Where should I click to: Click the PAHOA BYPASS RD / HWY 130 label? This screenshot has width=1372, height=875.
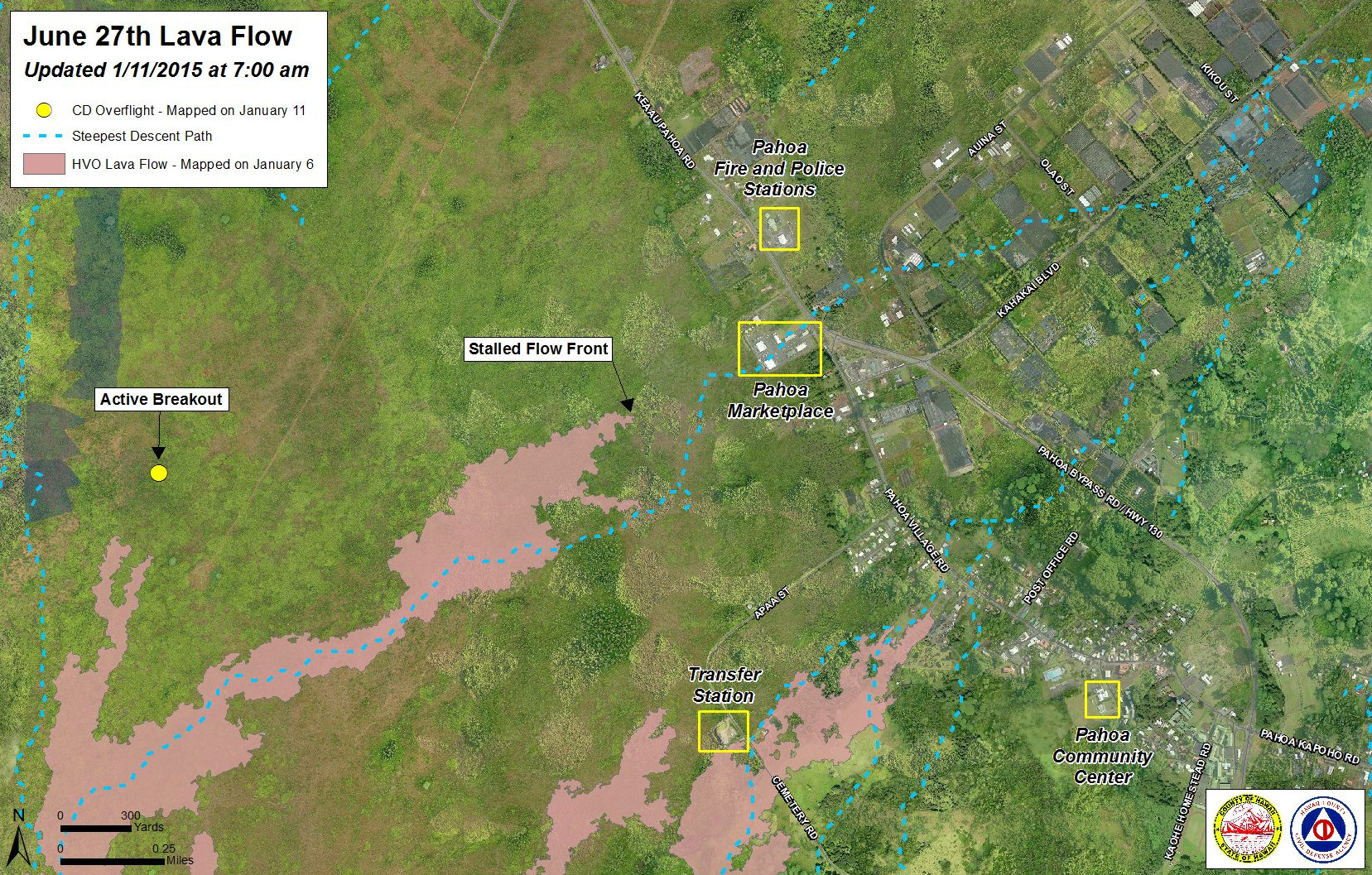[x=1100, y=492]
